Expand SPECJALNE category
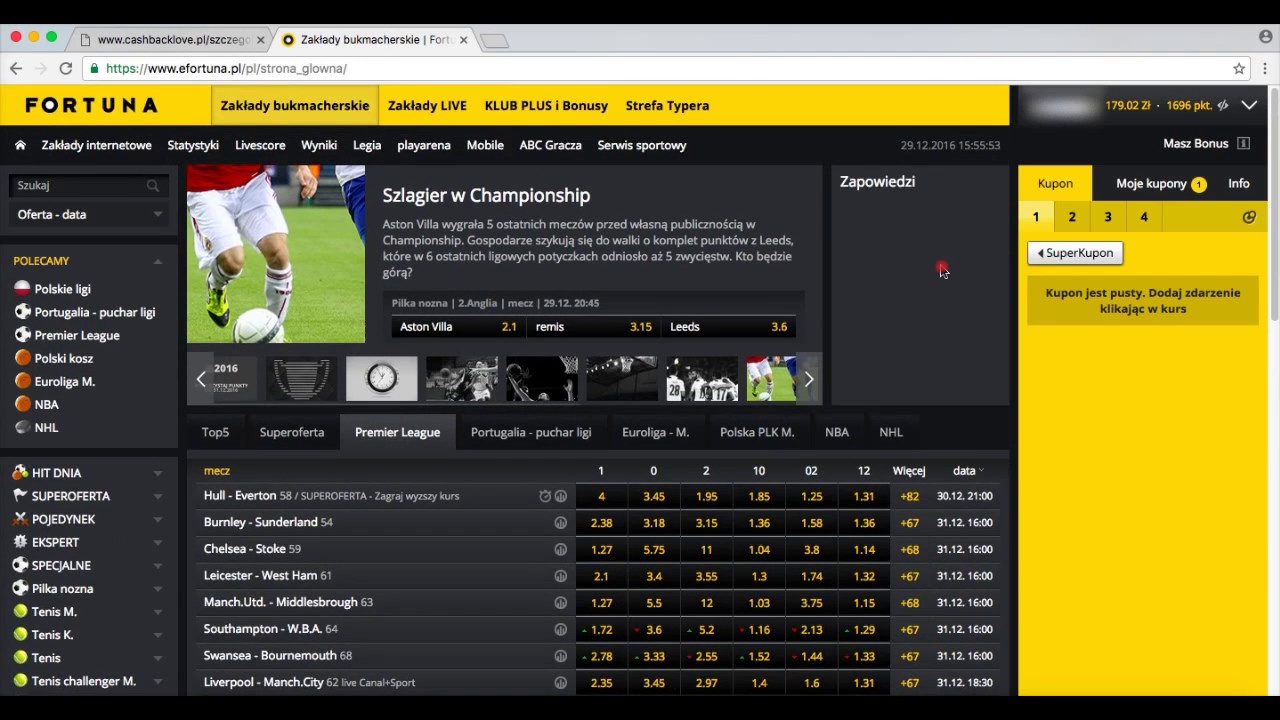The height and width of the screenshot is (720, 1280). click(x=157, y=565)
